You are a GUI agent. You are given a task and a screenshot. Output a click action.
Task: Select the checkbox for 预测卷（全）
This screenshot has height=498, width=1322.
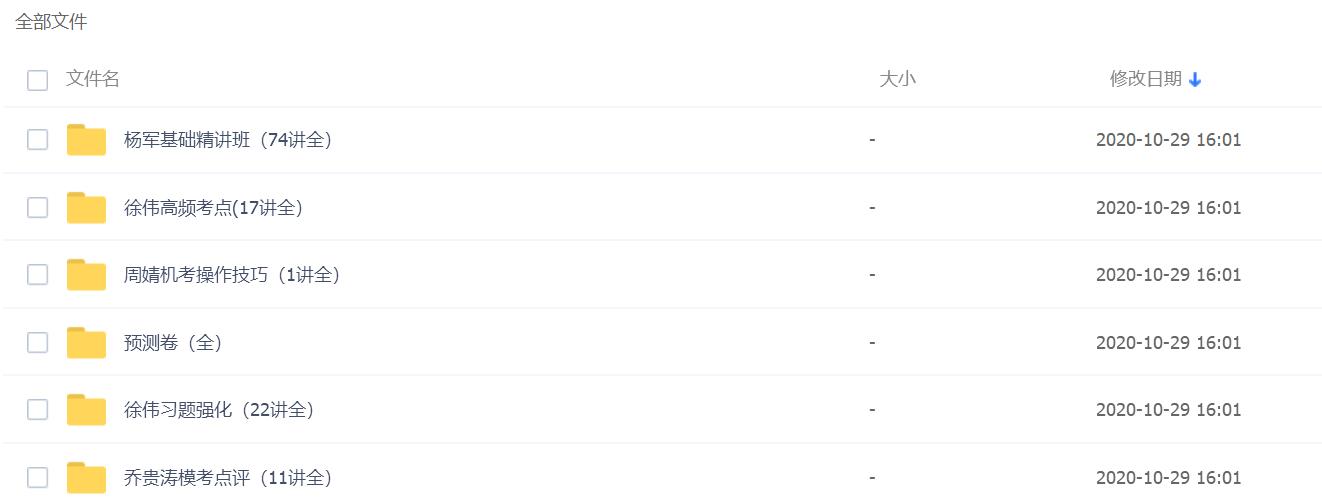coord(37,342)
